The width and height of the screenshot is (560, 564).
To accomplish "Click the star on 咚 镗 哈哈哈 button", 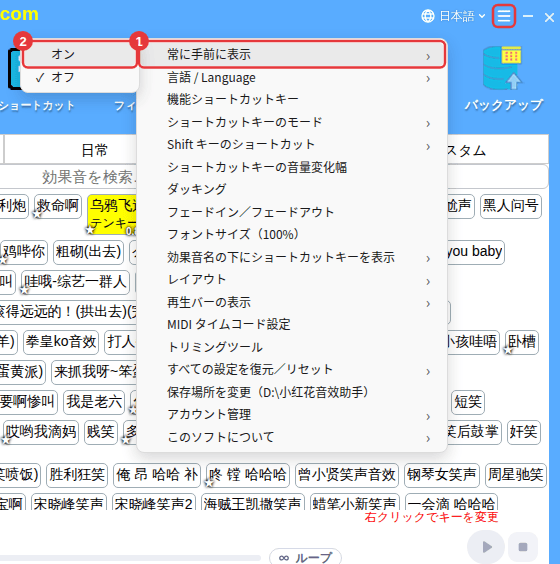I will 209,483.
